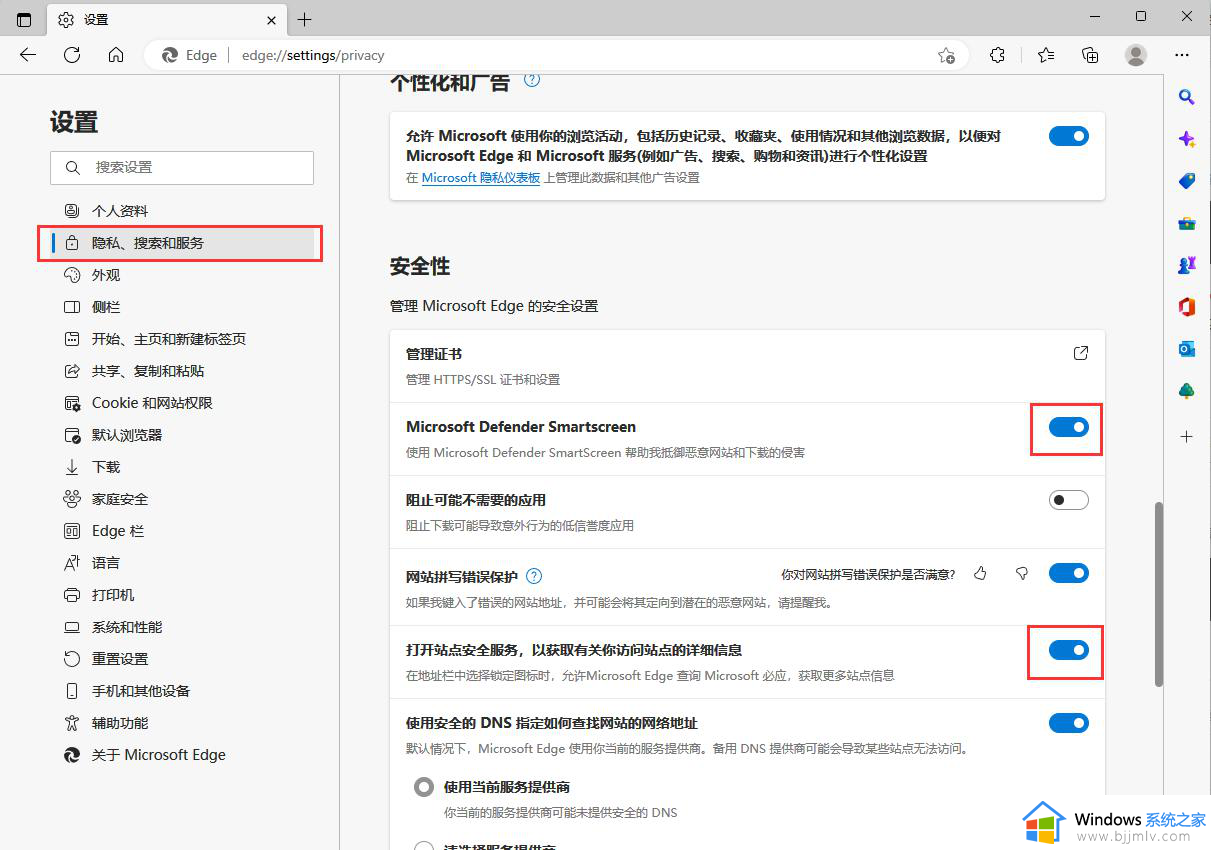
Task: Select 使用当前服务提供商 radio button
Action: (x=424, y=787)
